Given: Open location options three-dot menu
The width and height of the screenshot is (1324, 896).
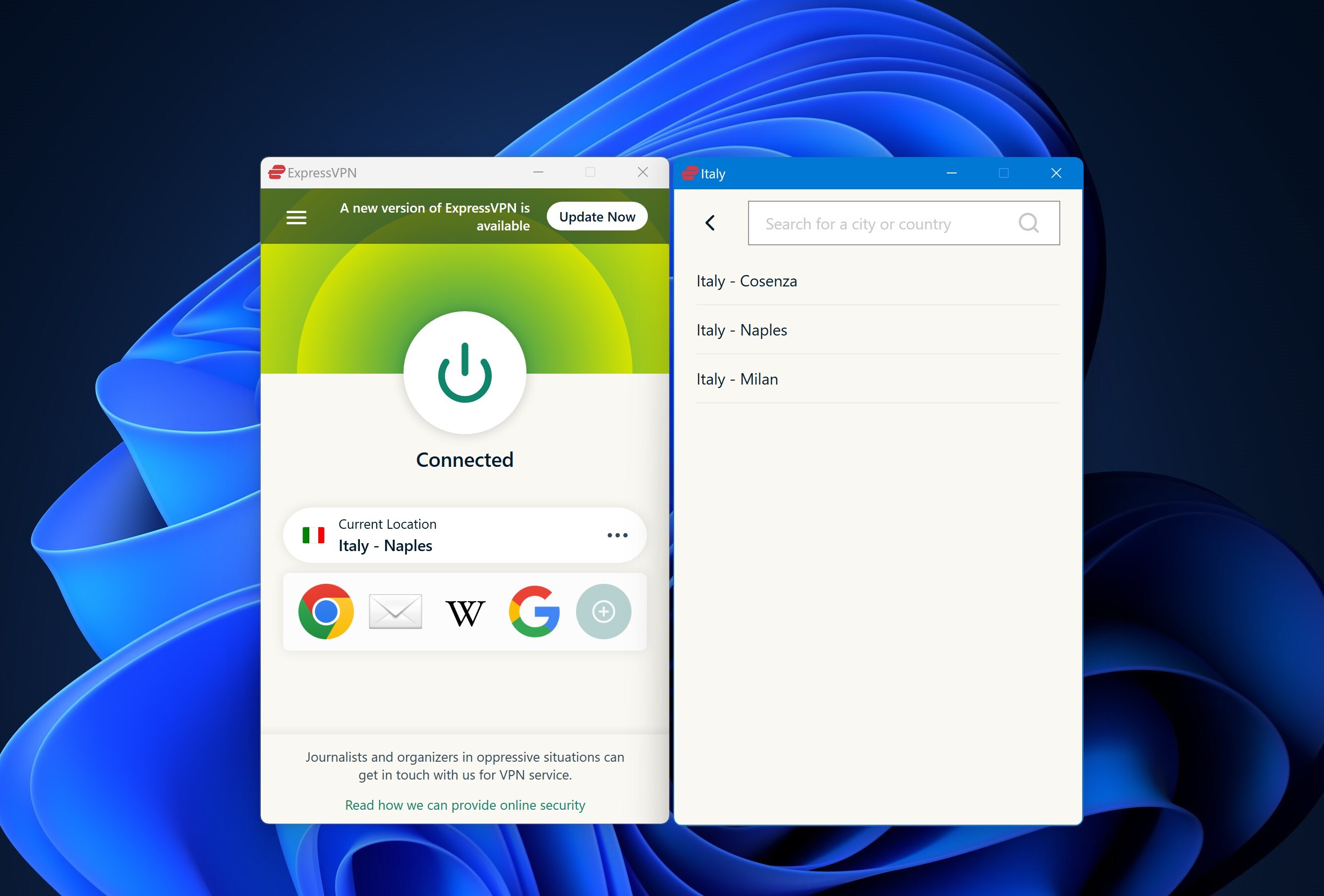Looking at the screenshot, I should (x=617, y=535).
